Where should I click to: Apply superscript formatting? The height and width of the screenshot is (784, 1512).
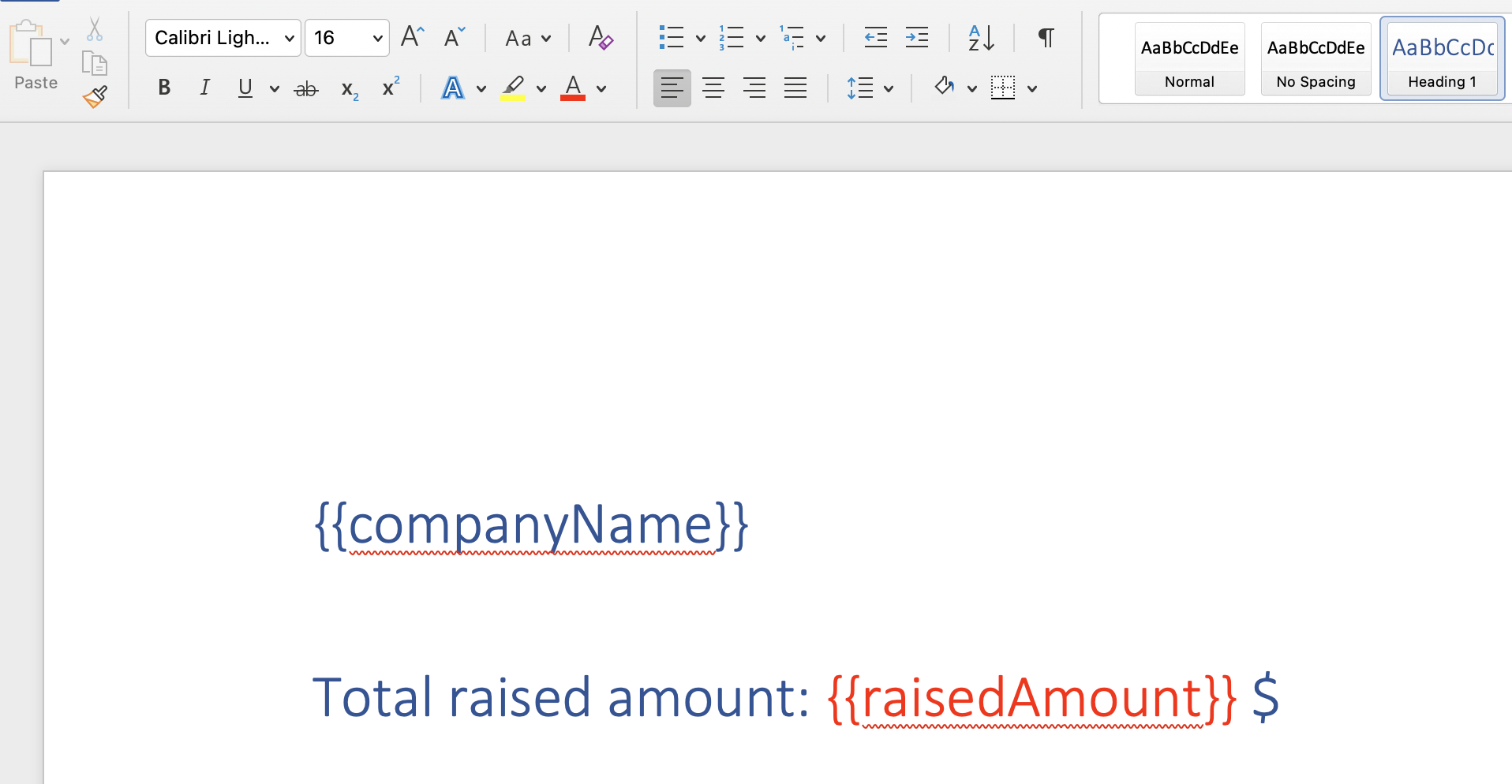(390, 88)
